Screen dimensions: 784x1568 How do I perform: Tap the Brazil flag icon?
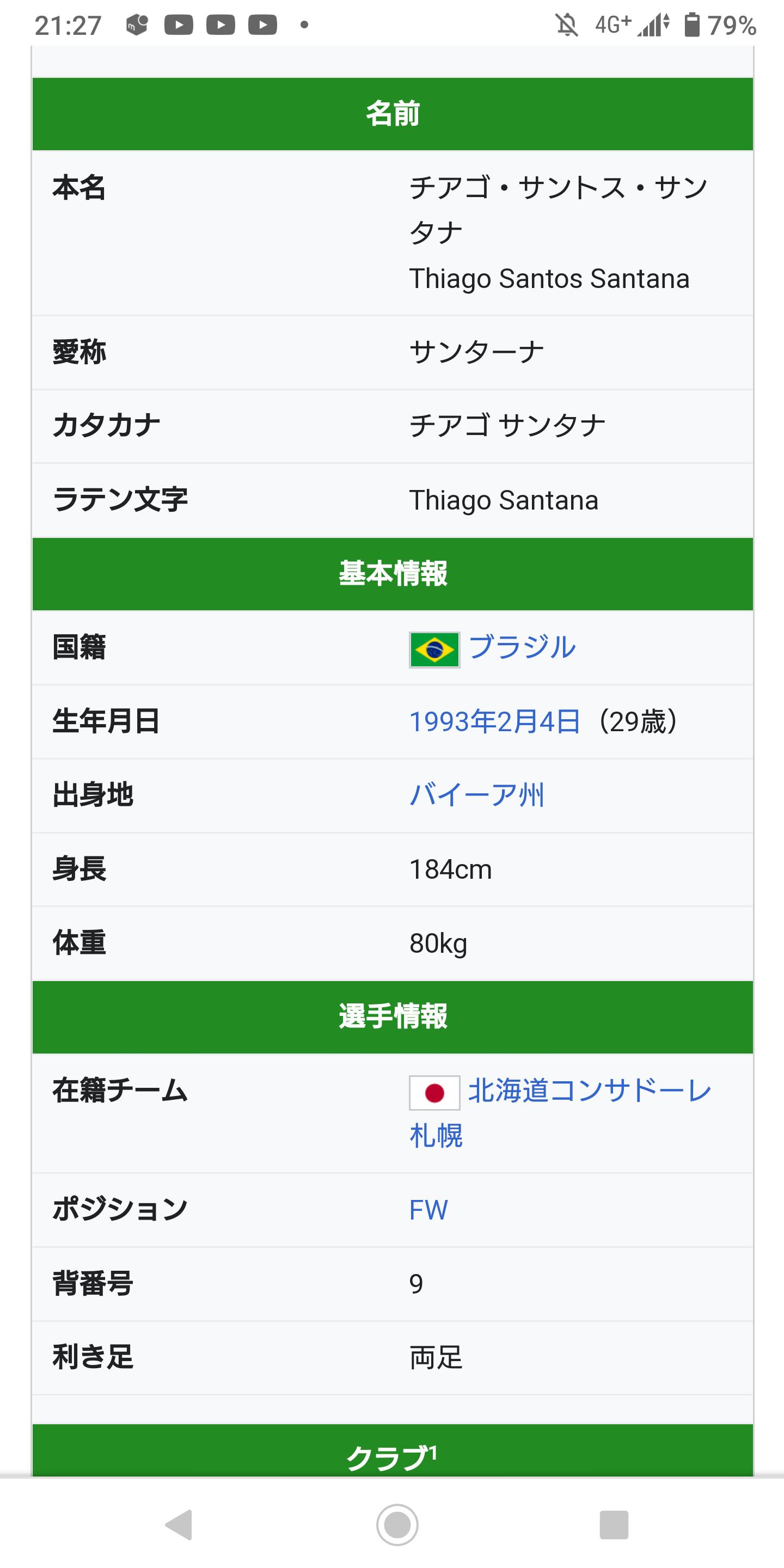pyautogui.click(x=434, y=650)
